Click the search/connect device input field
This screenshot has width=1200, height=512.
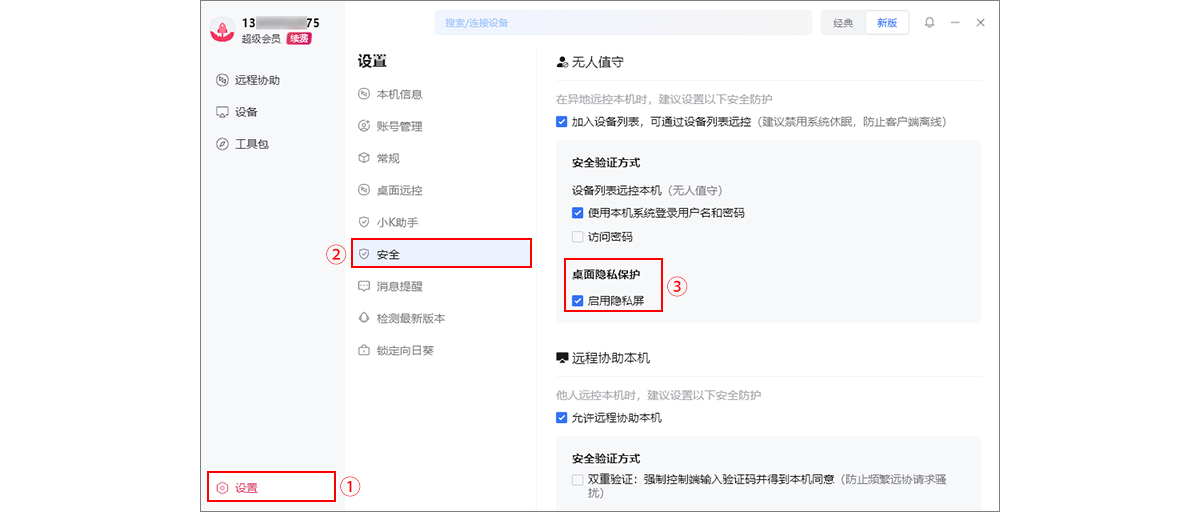coord(622,23)
